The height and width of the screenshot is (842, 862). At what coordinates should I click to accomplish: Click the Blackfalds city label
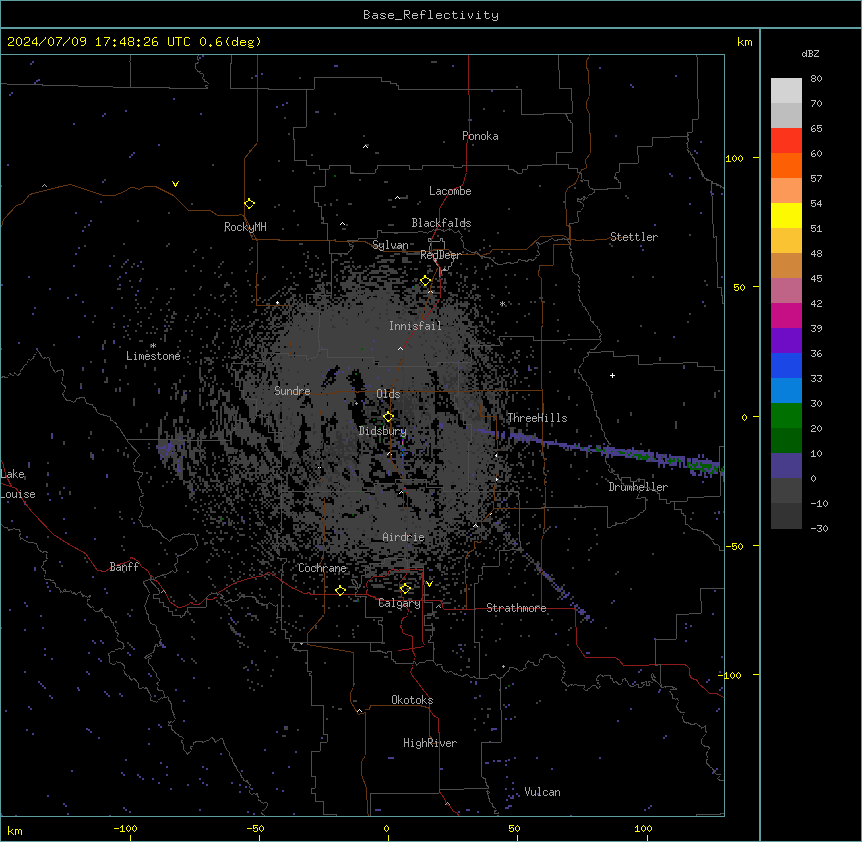[x=441, y=223]
